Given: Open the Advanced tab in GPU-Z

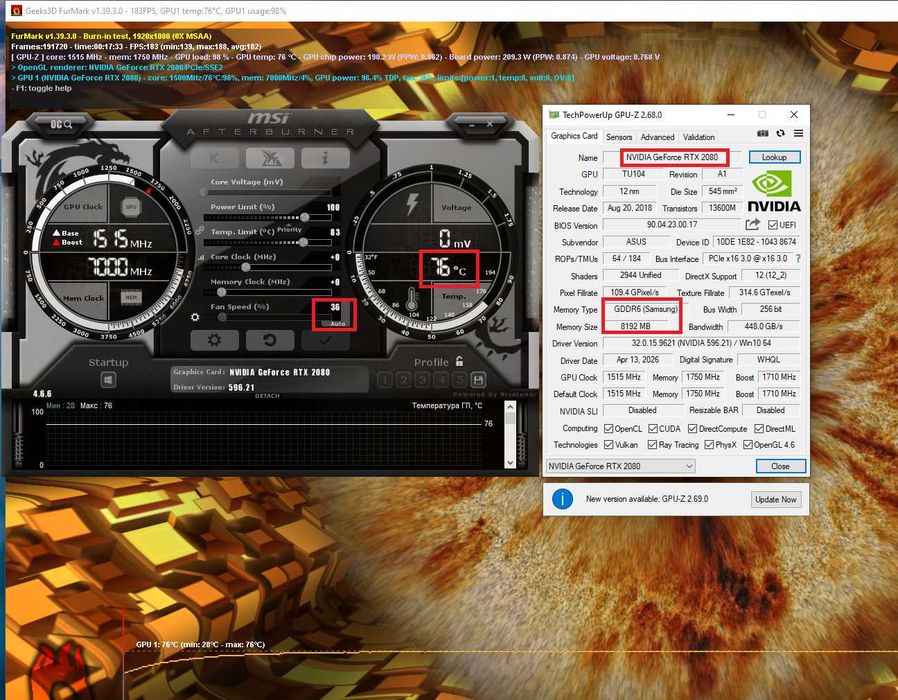Looking at the screenshot, I should coord(657,137).
